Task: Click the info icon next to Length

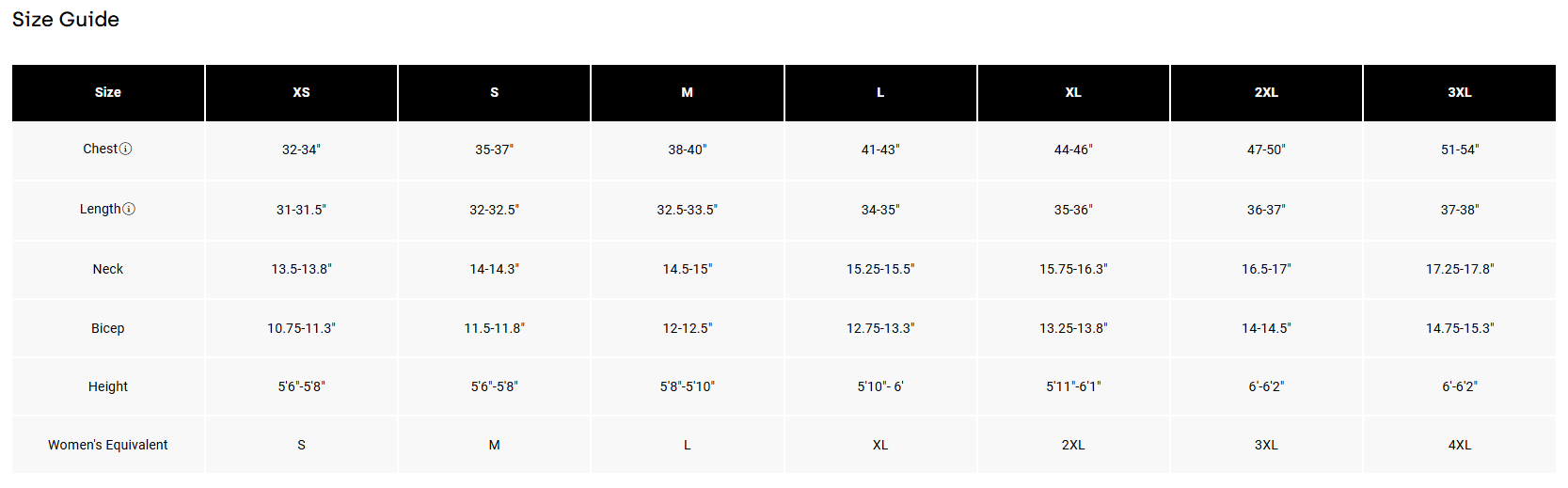Action: pos(129,209)
